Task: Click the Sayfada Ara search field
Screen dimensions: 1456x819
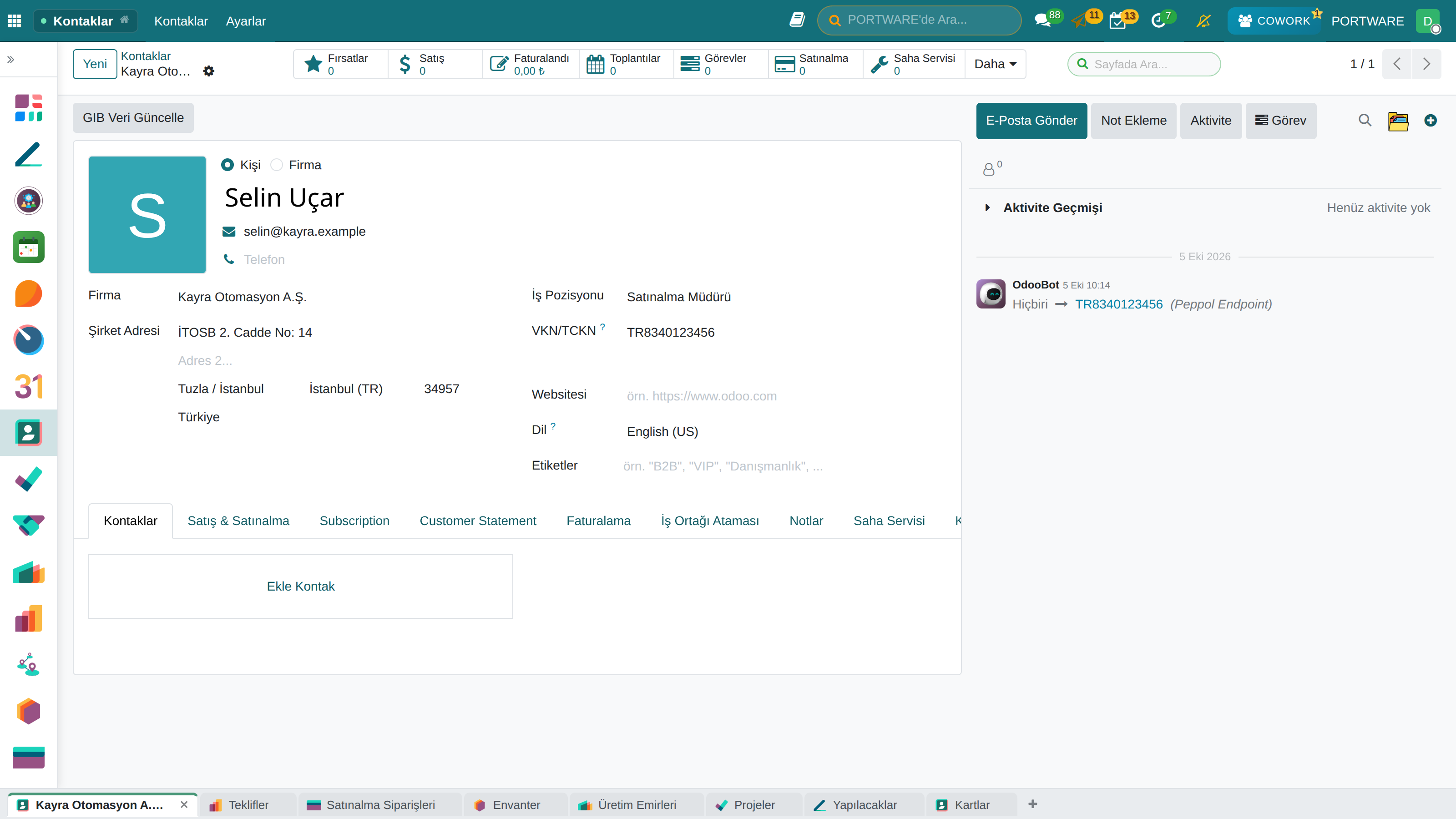Action: pyautogui.click(x=1144, y=64)
